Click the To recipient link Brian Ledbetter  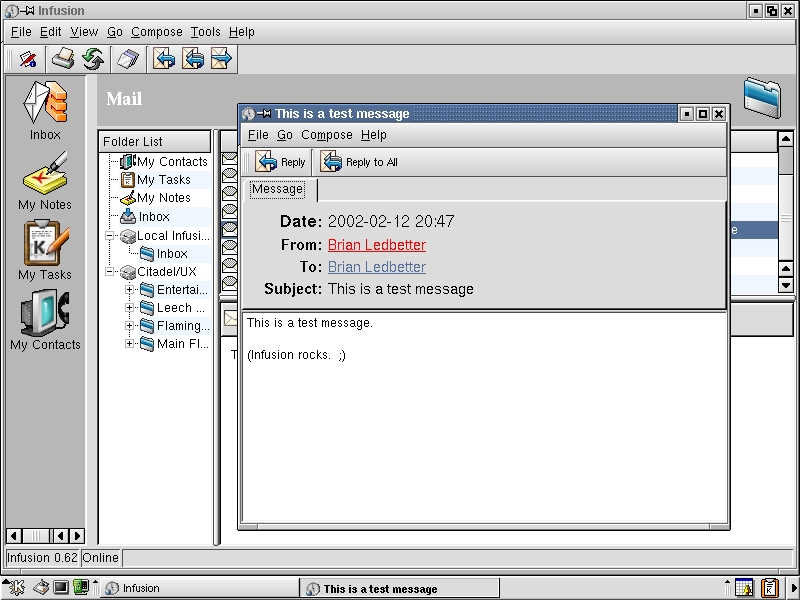click(x=377, y=267)
